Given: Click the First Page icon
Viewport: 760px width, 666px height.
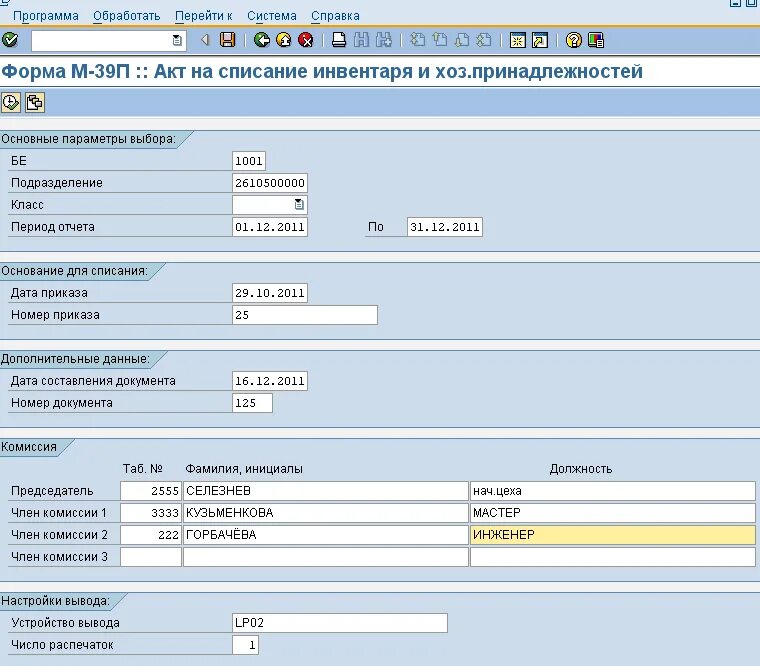Looking at the screenshot, I should pos(417,40).
